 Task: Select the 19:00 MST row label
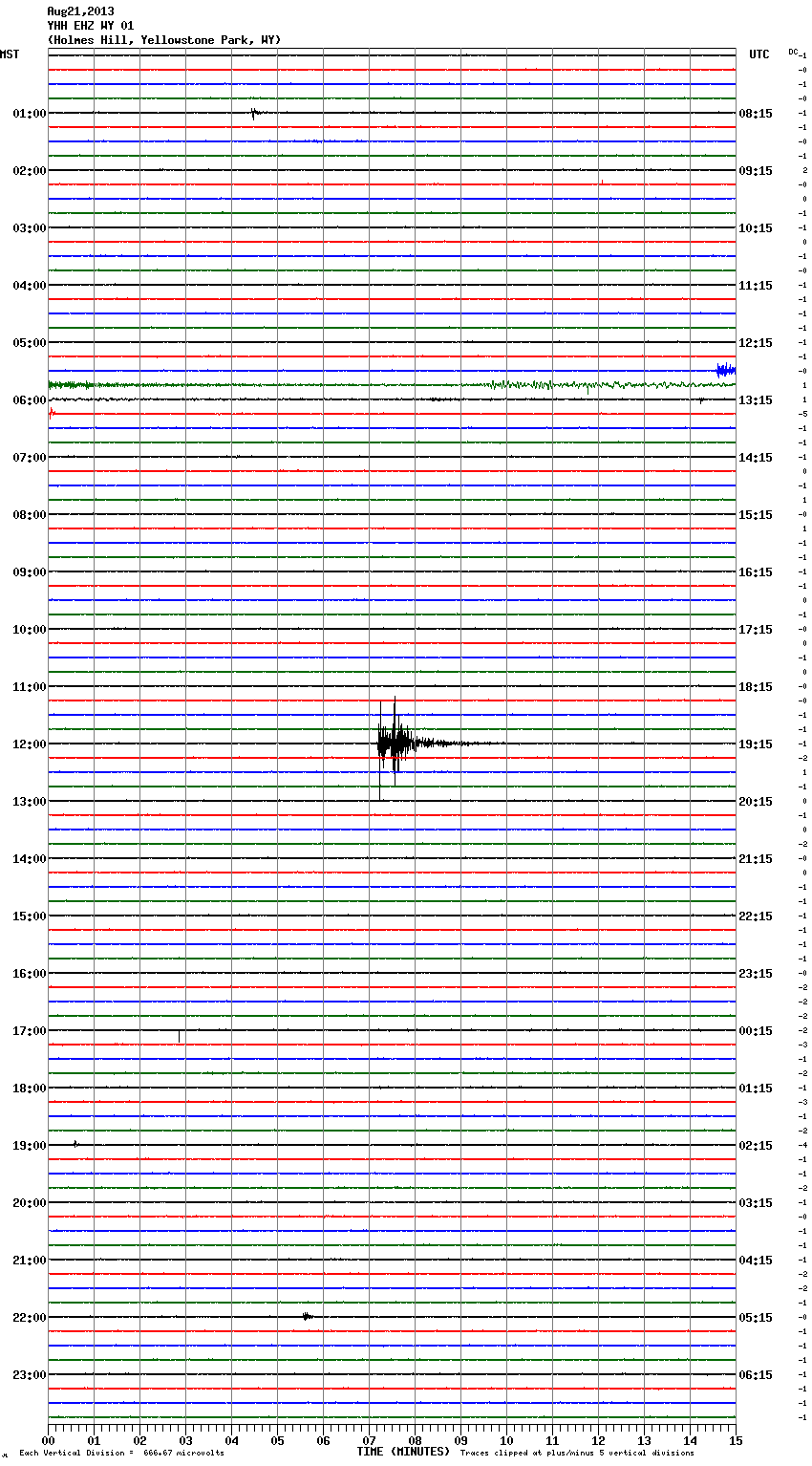[x=29, y=1146]
